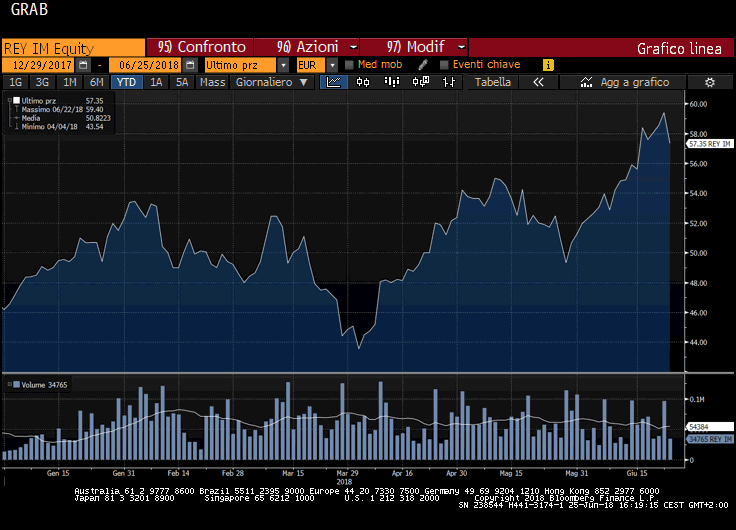This screenshot has height=530, width=736.
Task: Click the 95) Confronto button
Action: pos(200,47)
